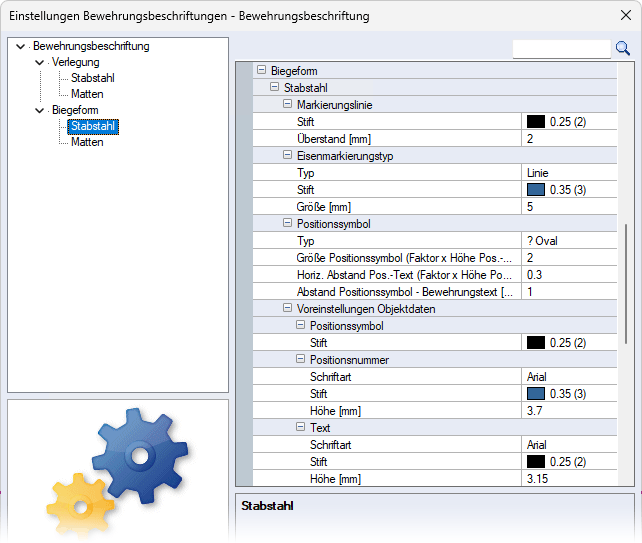The image size is (642, 543).
Task: Click the Eisenmarkierungstyp Stift blue color swatch
Action: (x=535, y=190)
